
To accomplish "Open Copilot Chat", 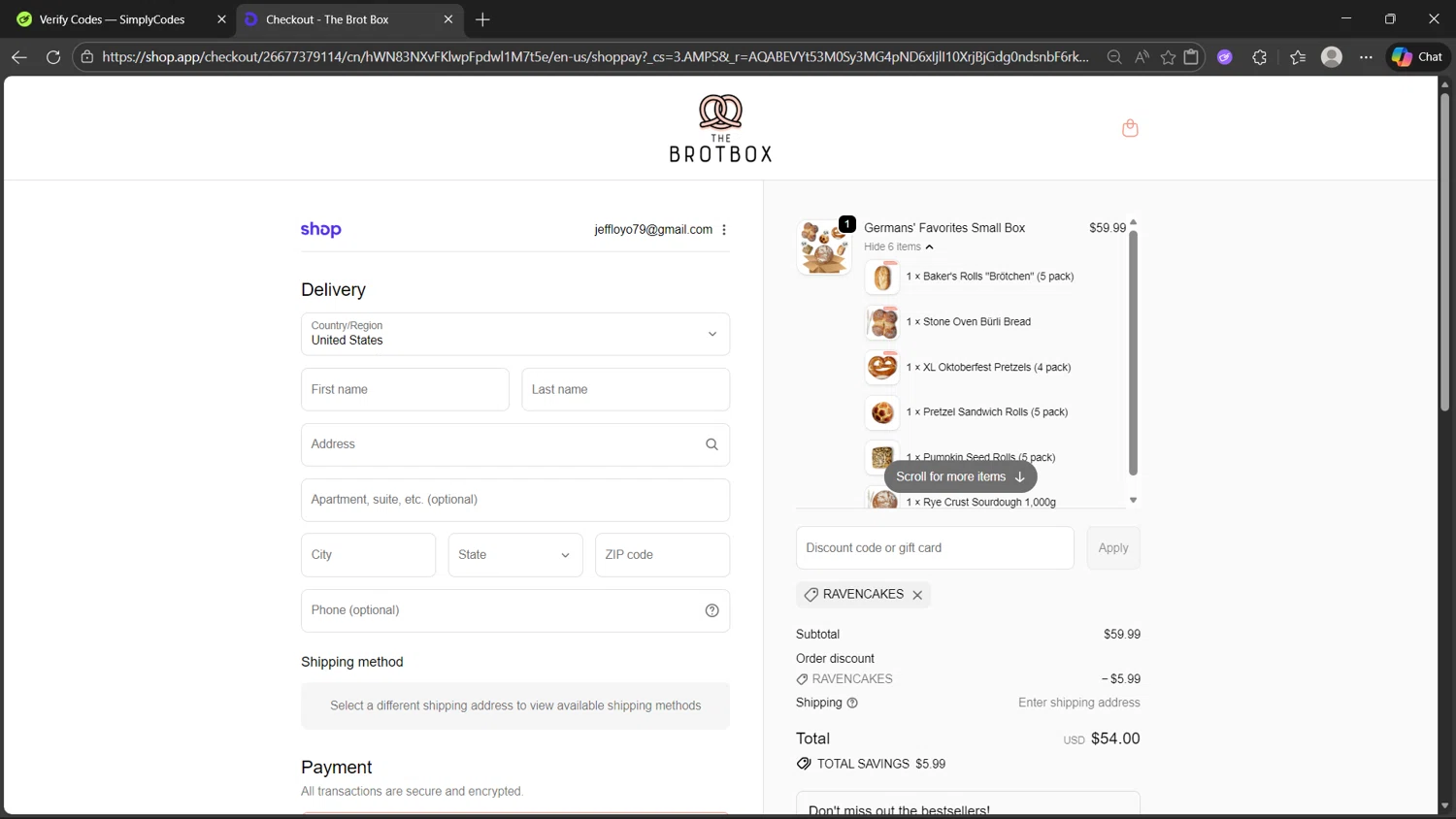I will 1417,57.
